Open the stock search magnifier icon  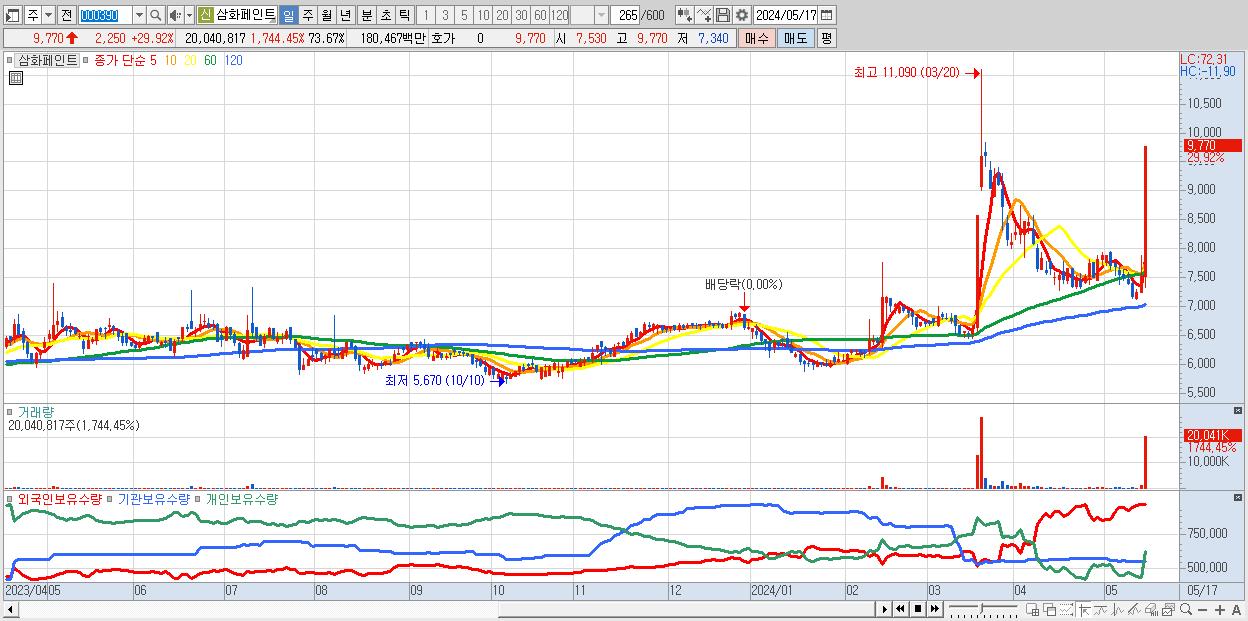[x=155, y=15]
